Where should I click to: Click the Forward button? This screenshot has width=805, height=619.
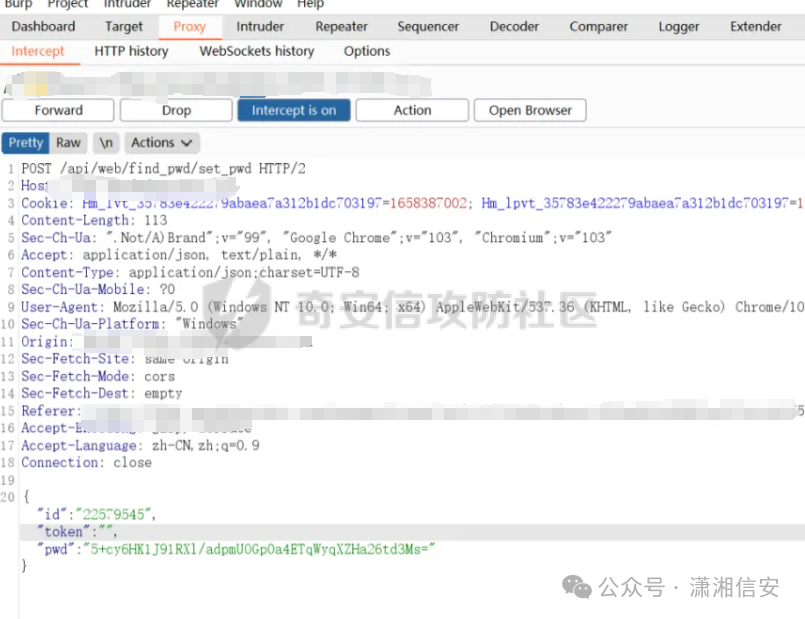58,110
